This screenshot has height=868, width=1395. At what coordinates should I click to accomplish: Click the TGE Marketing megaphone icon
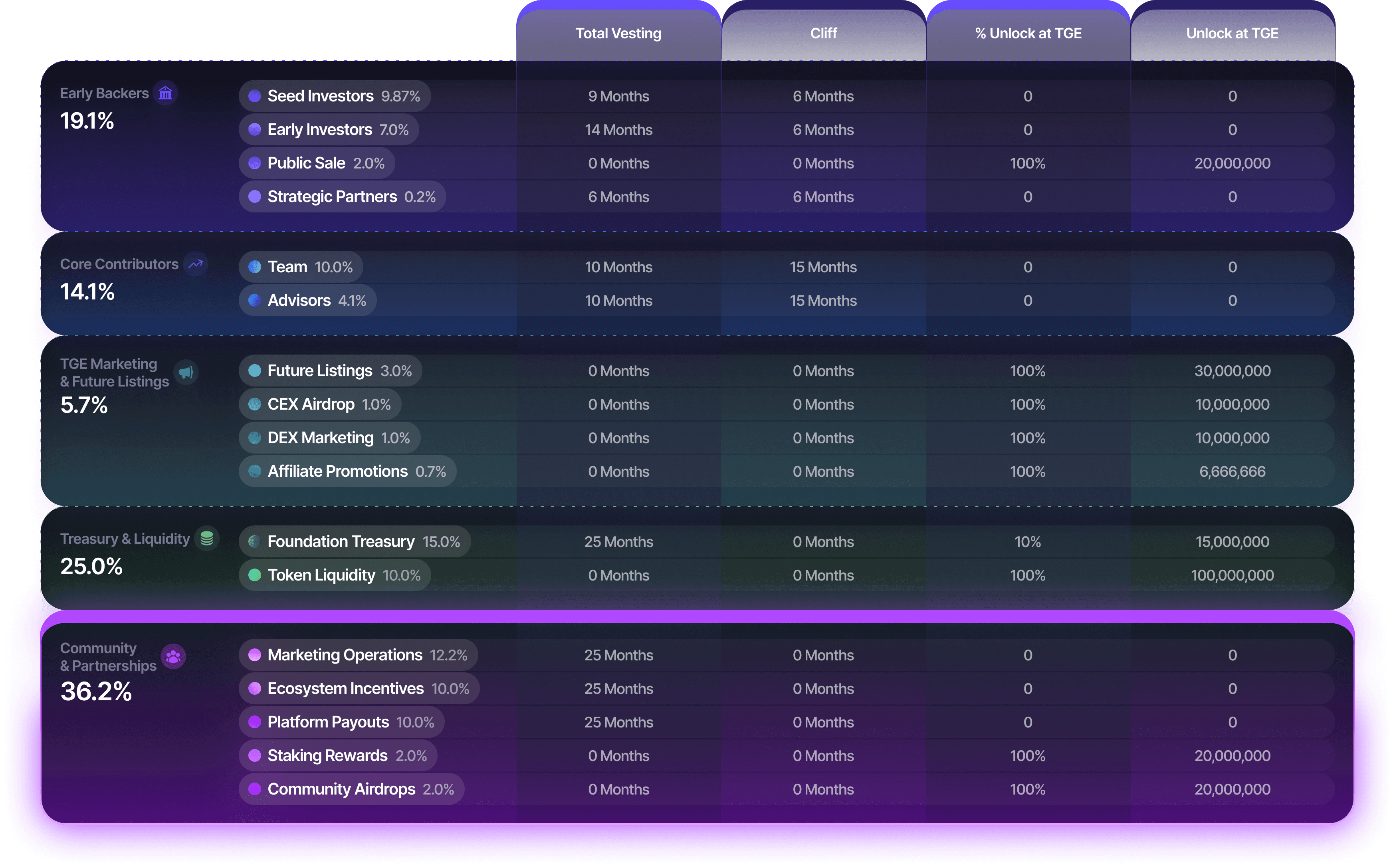click(186, 373)
